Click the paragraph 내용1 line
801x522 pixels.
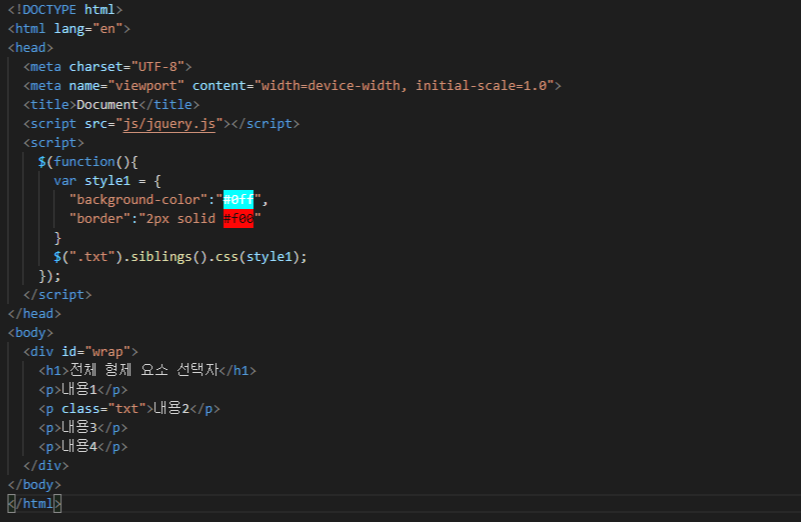(83, 390)
